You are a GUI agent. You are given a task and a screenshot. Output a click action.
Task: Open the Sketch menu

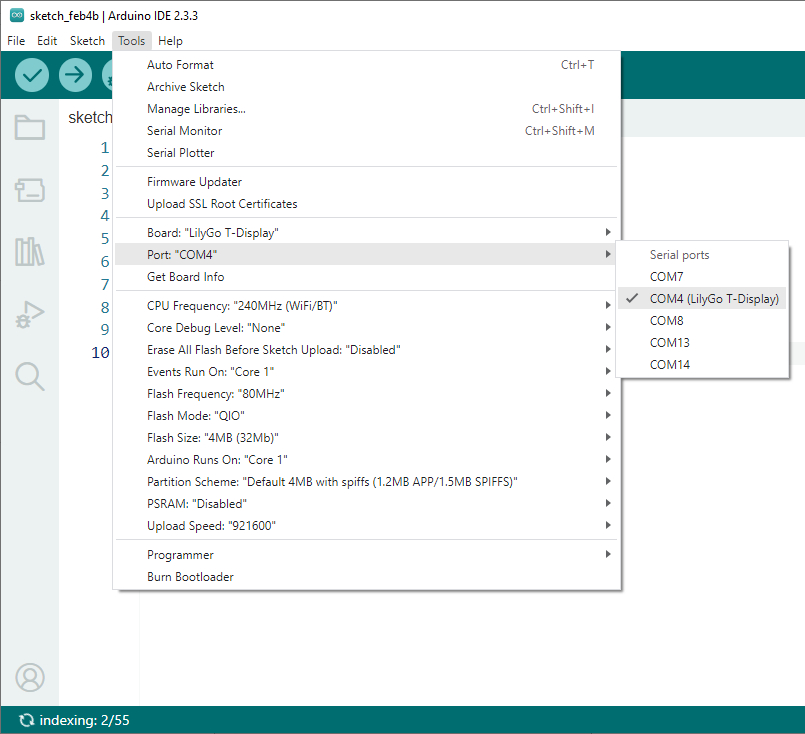pos(87,41)
